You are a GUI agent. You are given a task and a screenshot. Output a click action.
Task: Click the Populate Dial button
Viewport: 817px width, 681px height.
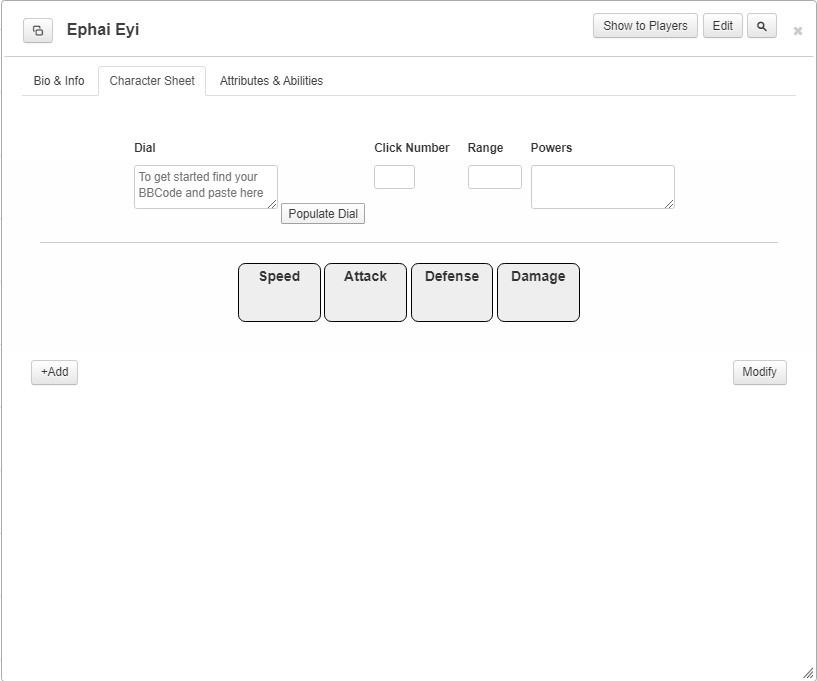pos(323,214)
